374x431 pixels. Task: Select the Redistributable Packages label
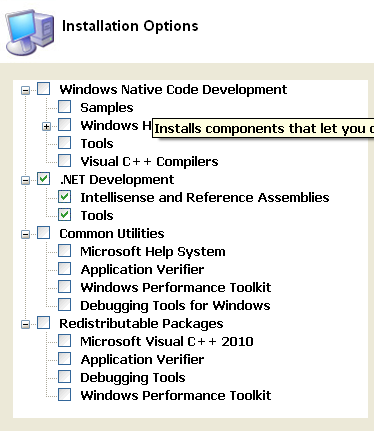click(x=141, y=324)
